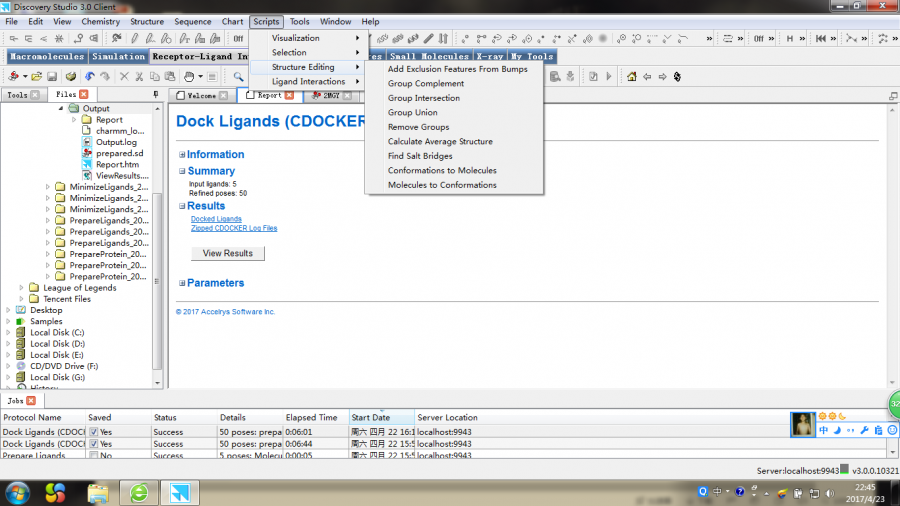Click the Home icon in the browser toolbar
900x506 pixels.
click(631, 76)
